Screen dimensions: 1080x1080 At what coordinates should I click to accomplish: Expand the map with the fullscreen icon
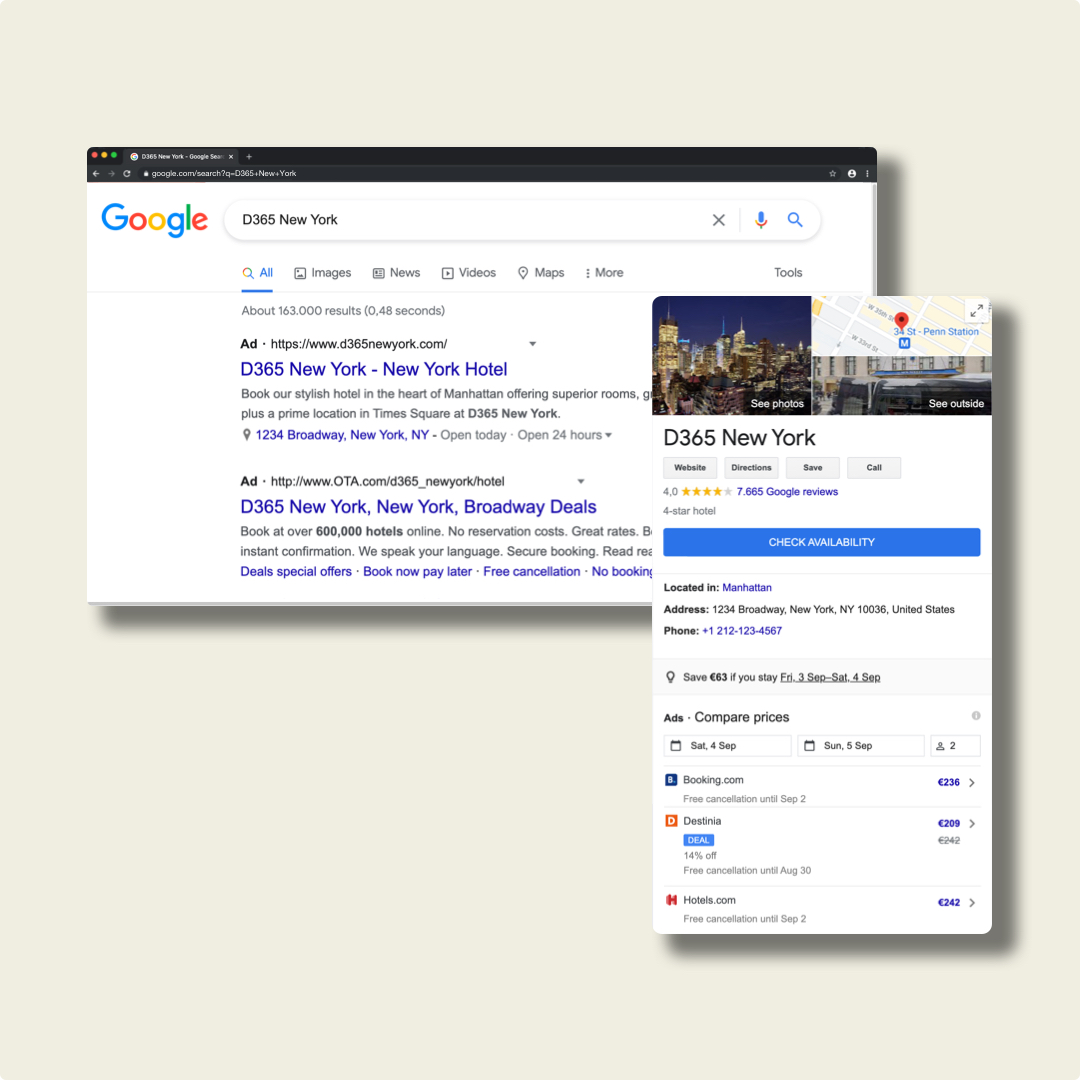977,311
